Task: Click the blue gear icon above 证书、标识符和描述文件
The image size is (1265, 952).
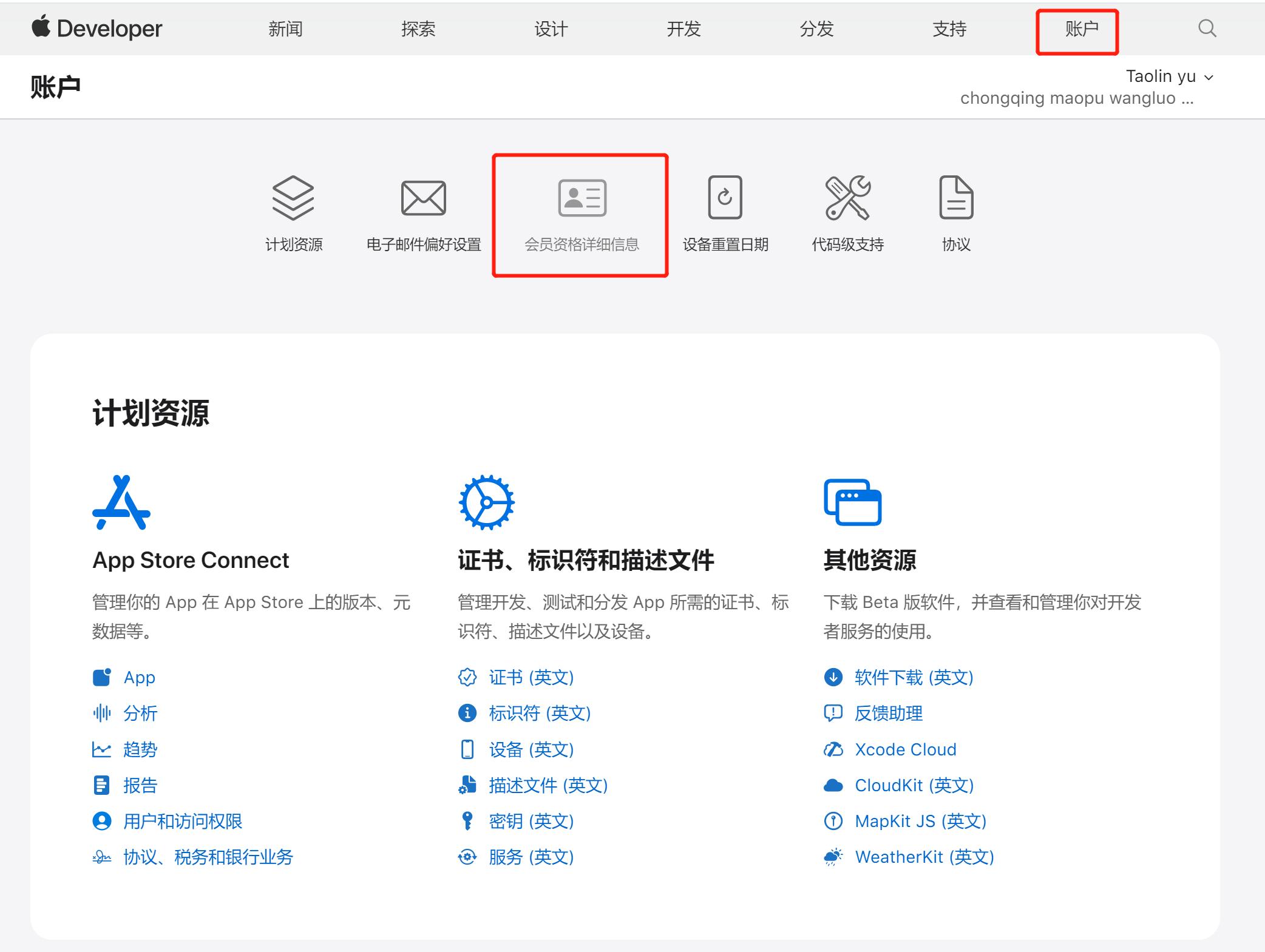Action: point(486,501)
